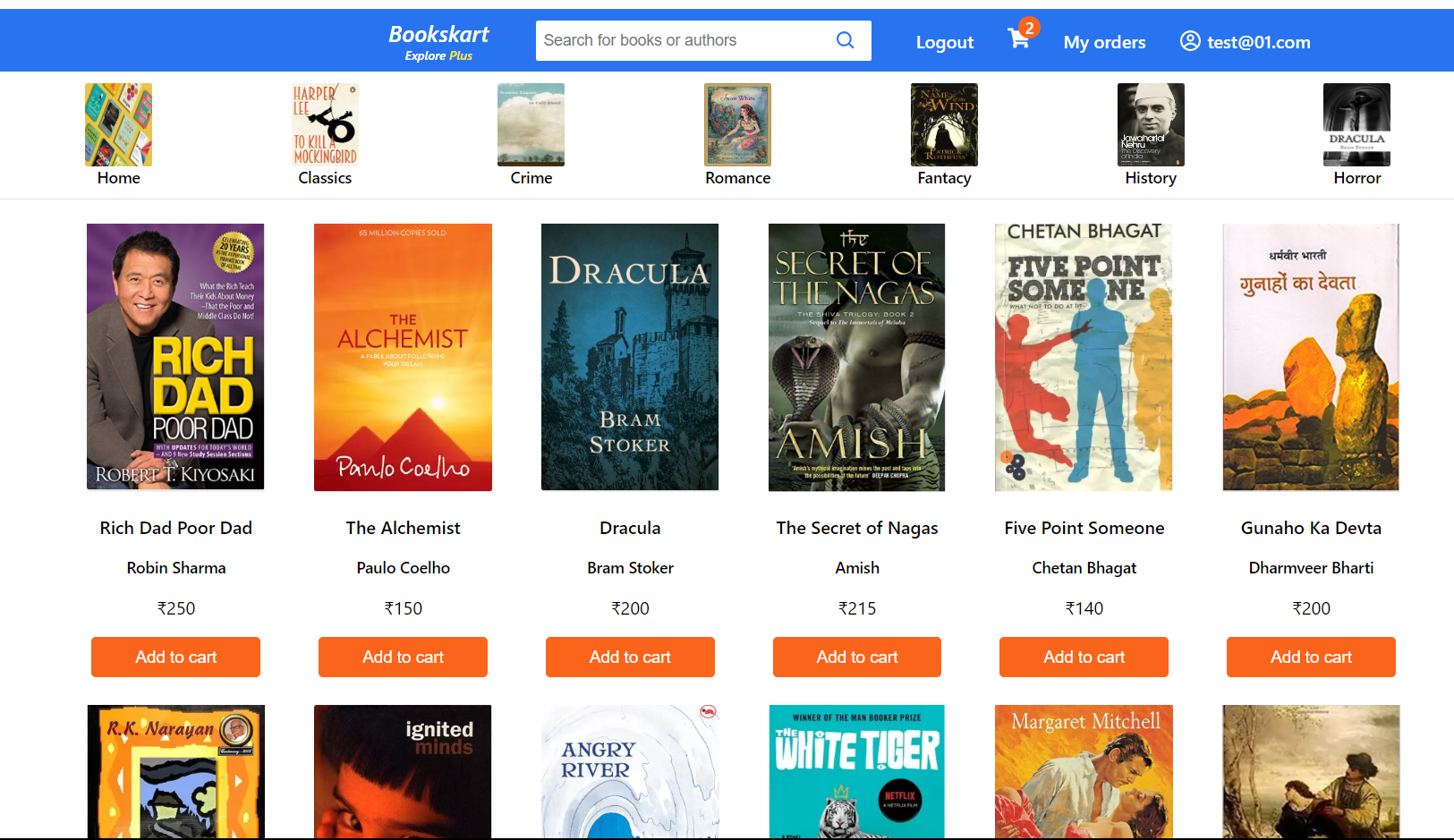Open My orders page

[x=1104, y=41]
